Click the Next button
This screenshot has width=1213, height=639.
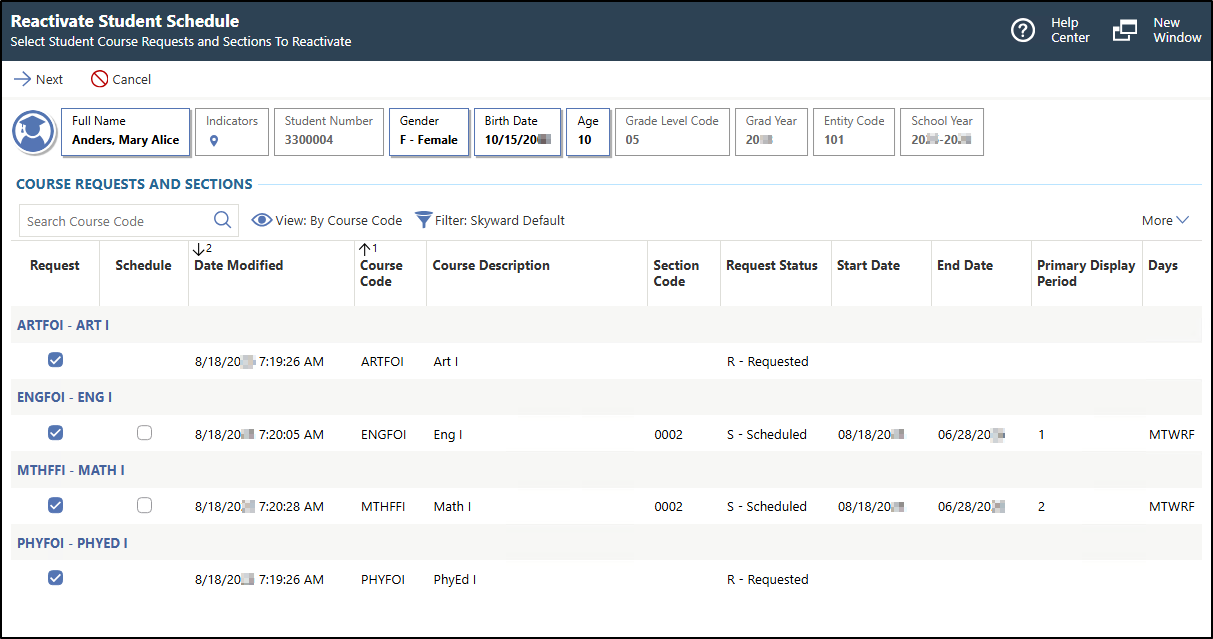tap(38, 79)
